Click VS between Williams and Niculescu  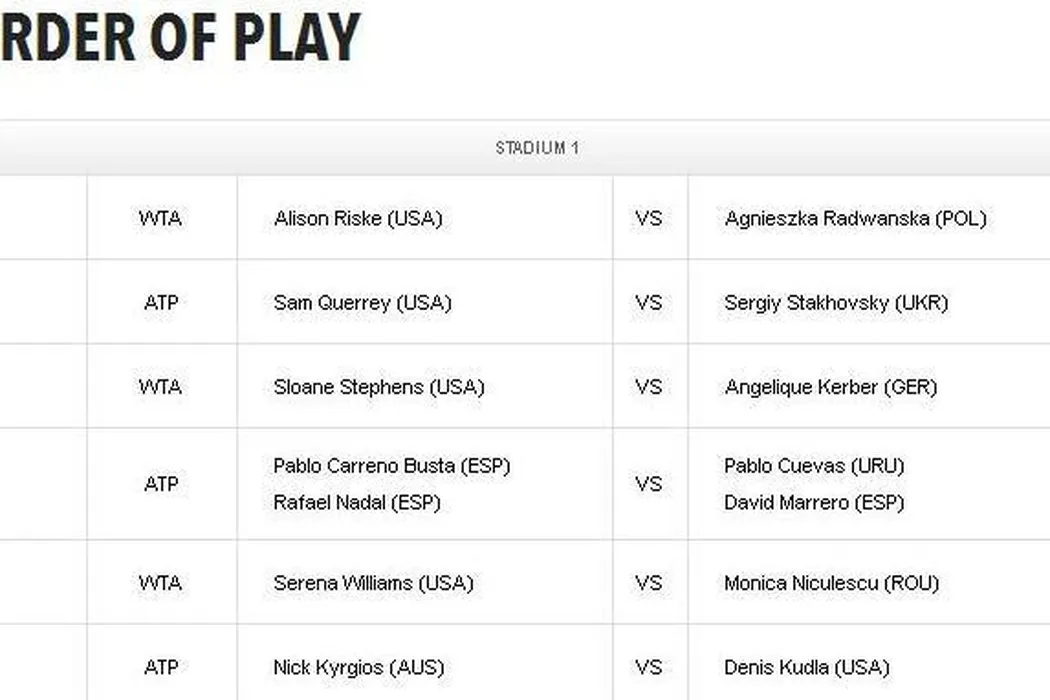(648, 583)
